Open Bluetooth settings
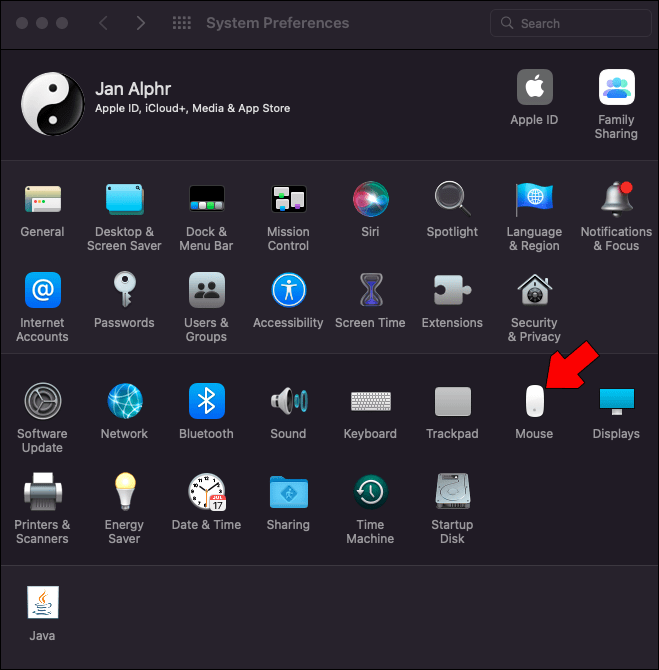659x670 pixels. point(206,401)
